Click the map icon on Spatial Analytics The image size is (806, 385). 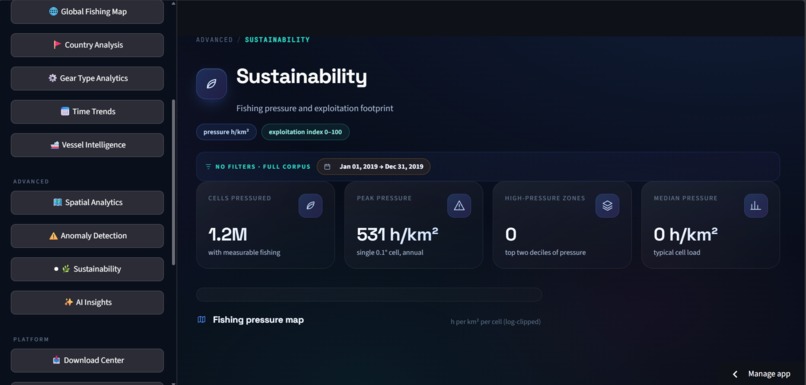click(58, 203)
